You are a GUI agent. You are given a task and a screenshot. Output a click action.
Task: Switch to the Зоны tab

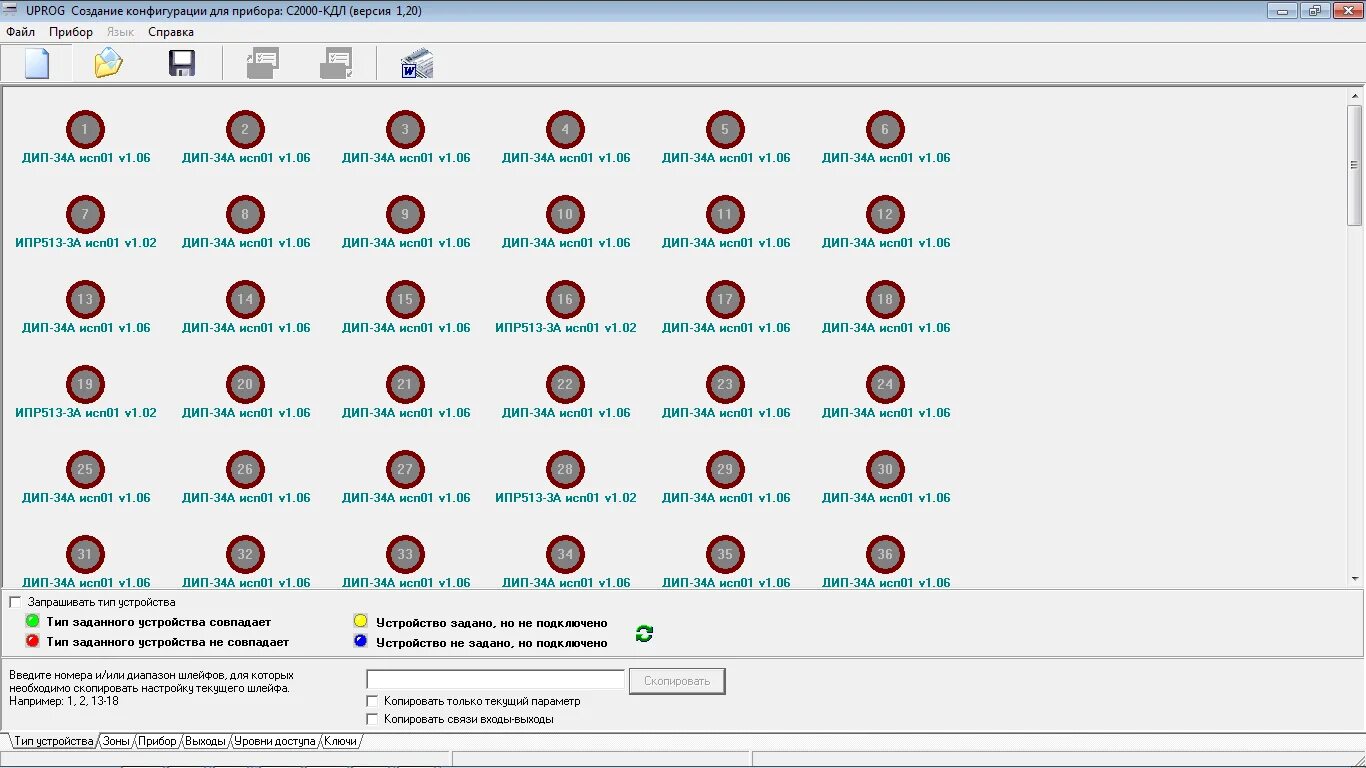pos(116,741)
